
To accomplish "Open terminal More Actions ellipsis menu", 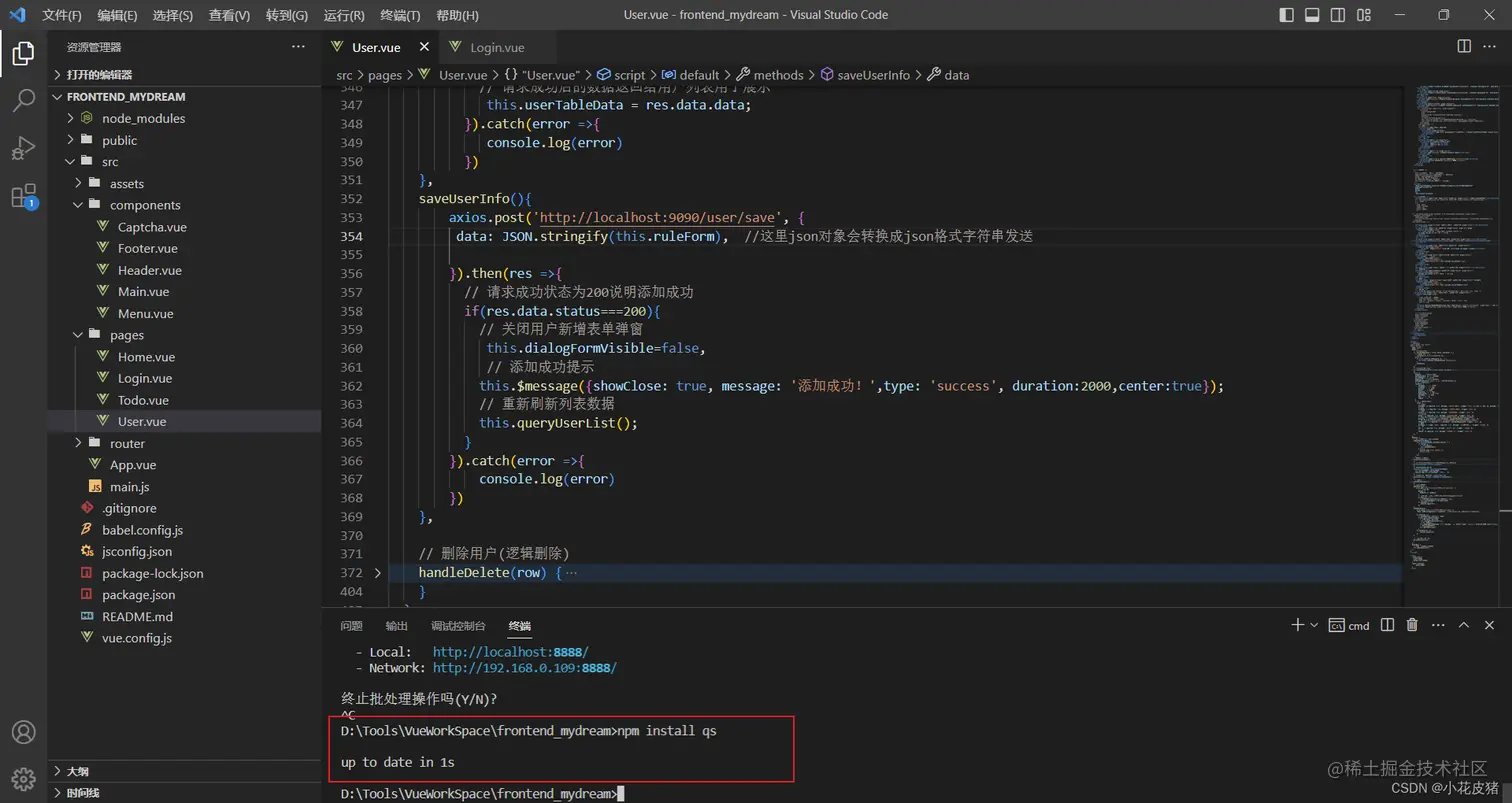I will [x=1437, y=624].
